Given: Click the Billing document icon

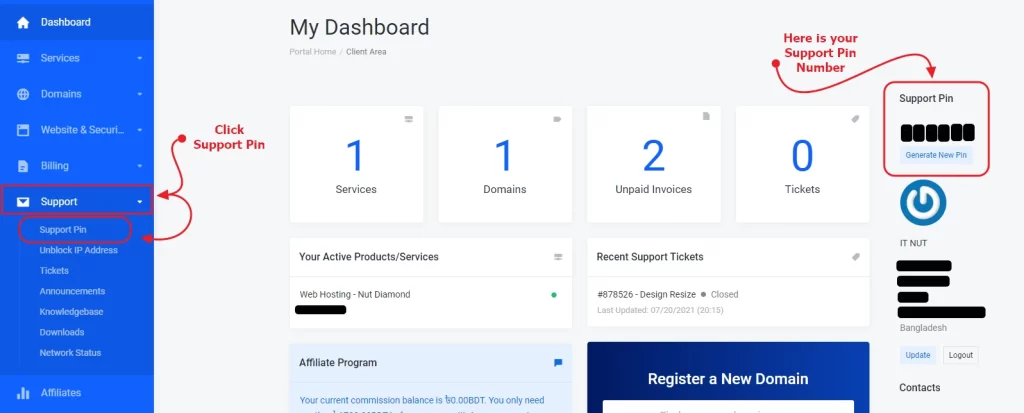Looking at the screenshot, I should (x=23, y=166).
